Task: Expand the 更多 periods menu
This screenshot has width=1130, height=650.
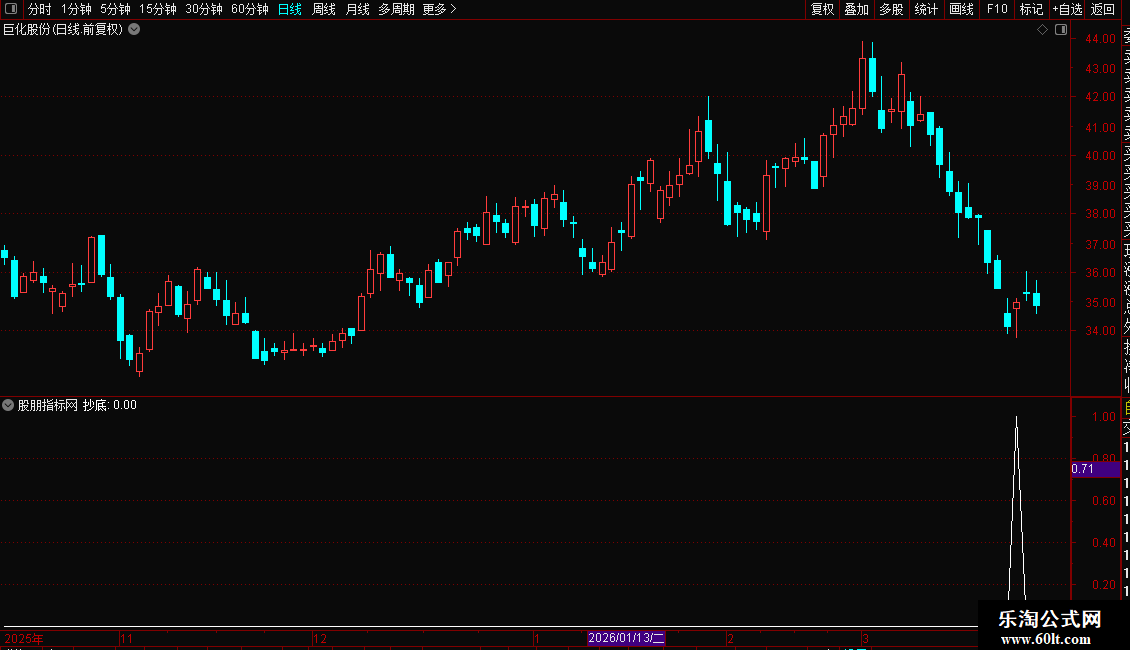Action: click(x=440, y=9)
